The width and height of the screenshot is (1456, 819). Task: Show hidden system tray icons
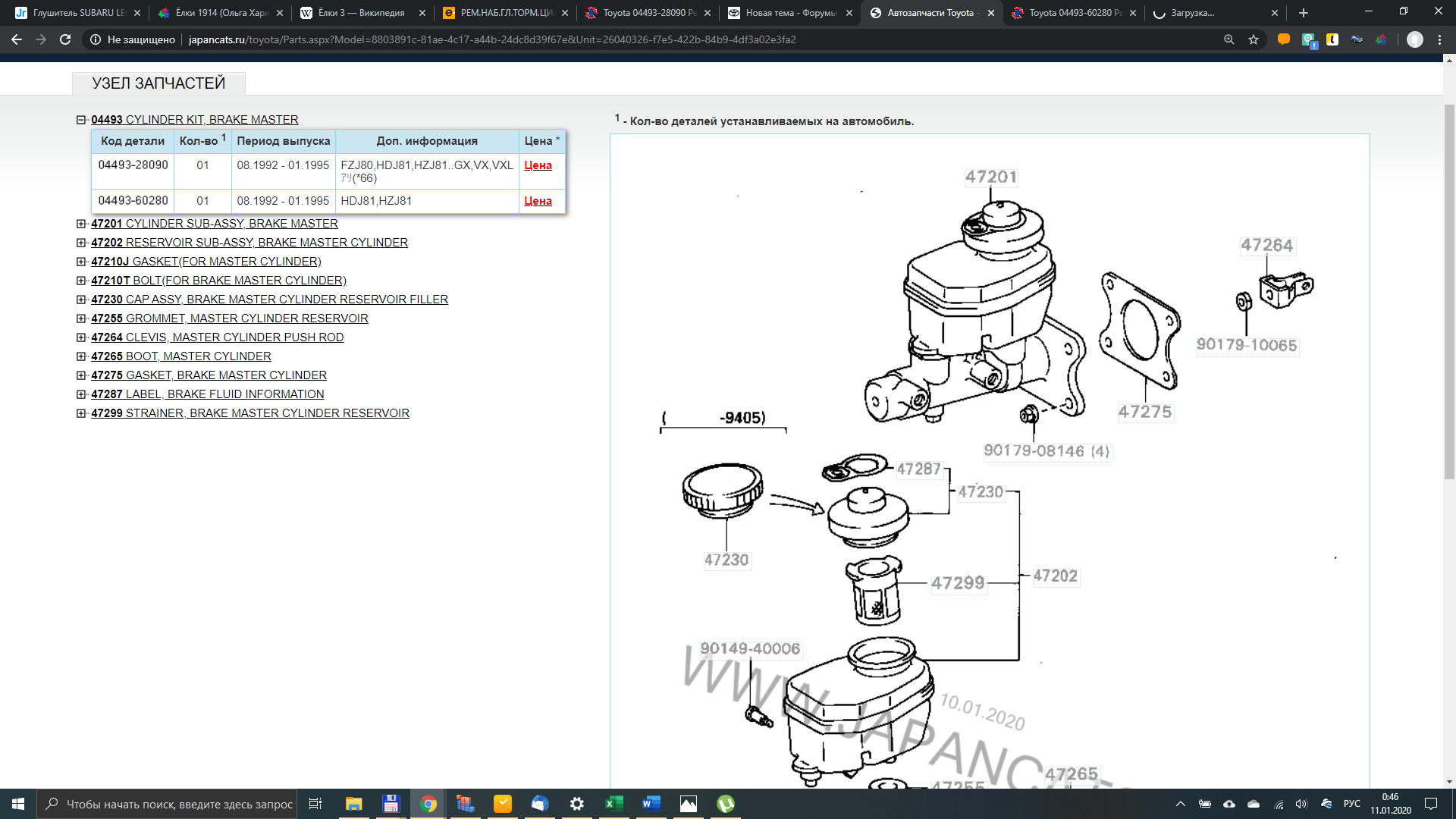point(1180,804)
